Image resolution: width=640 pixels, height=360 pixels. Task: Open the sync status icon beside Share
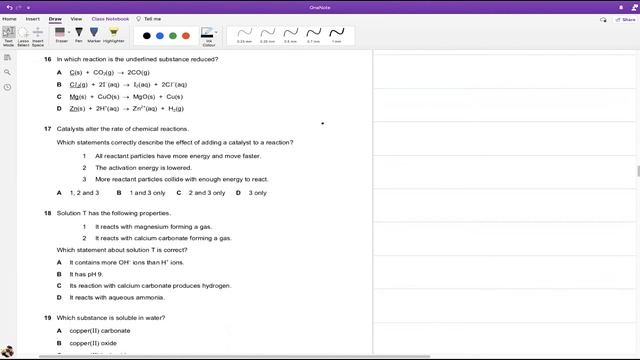click(x=603, y=20)
